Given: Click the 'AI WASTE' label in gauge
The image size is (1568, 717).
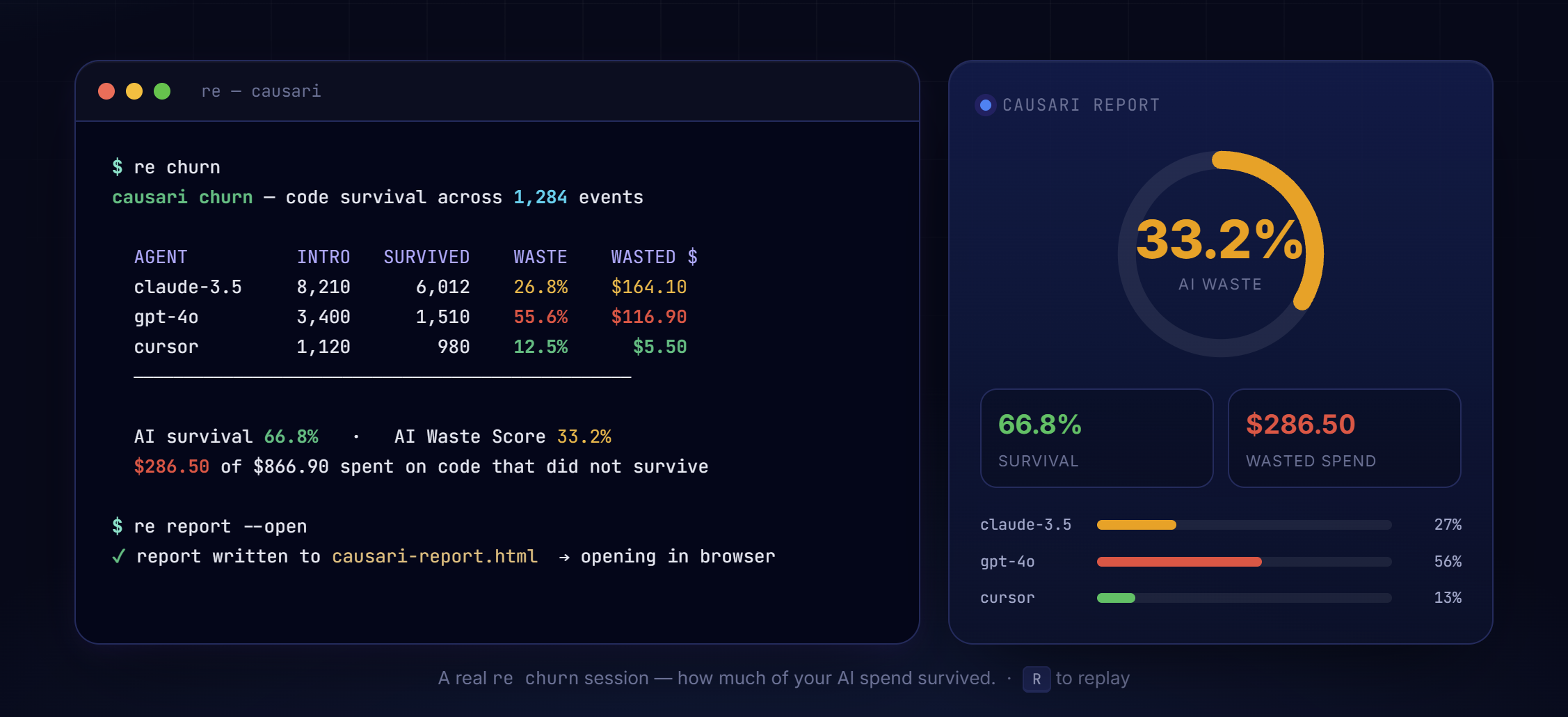Looking at the screenshot, I should click(x=1220, y=284).
